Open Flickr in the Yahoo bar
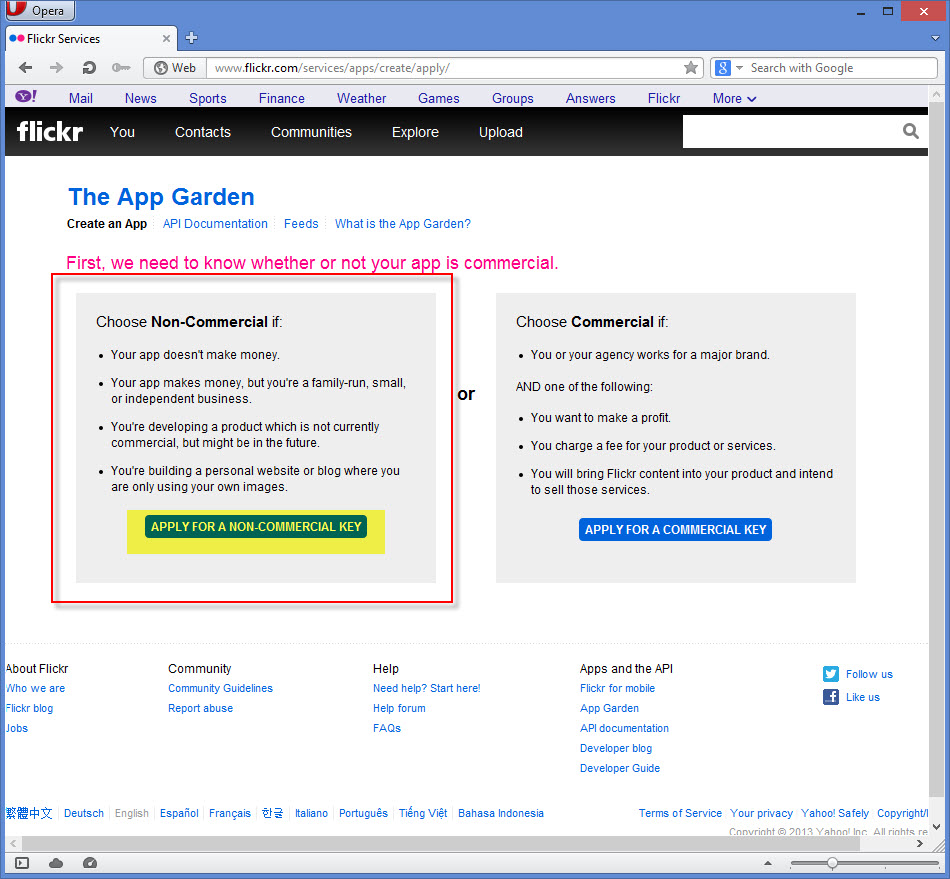950x879 pixels. pyautogui.click(x=664, y=98)
